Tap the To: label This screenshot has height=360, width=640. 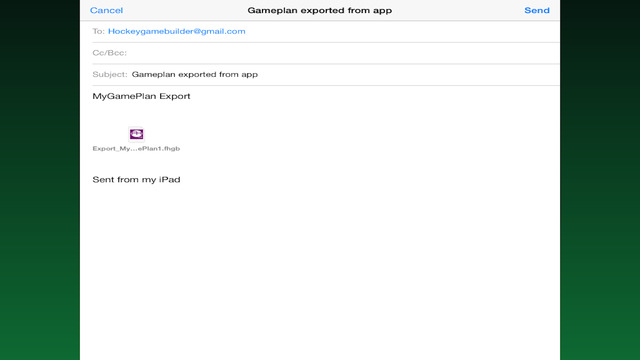pos(98,31)
